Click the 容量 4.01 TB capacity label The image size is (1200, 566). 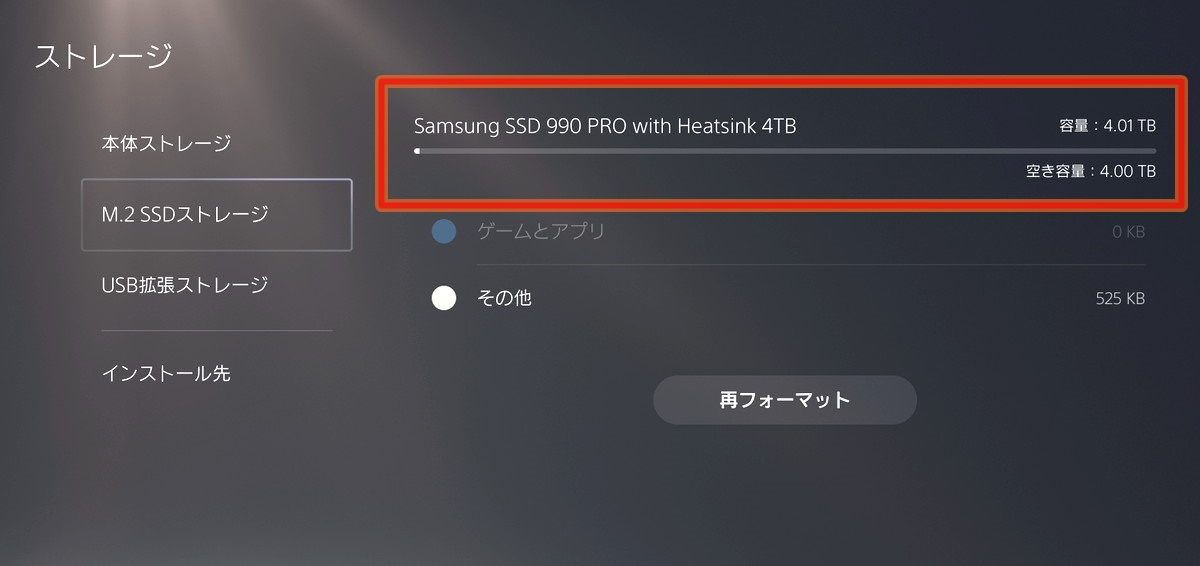pyautogui.click(x=1107, y=126)
